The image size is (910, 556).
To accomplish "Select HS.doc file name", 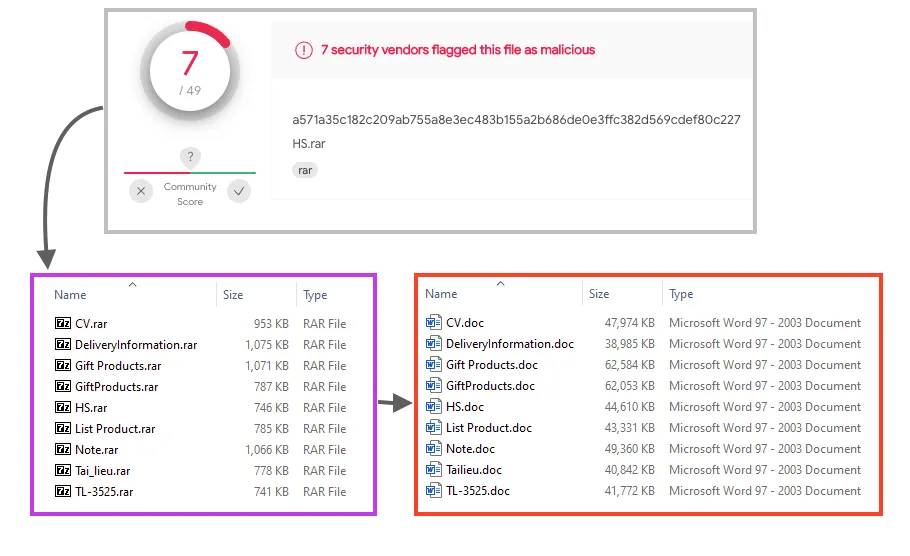I will coord(465,407).
